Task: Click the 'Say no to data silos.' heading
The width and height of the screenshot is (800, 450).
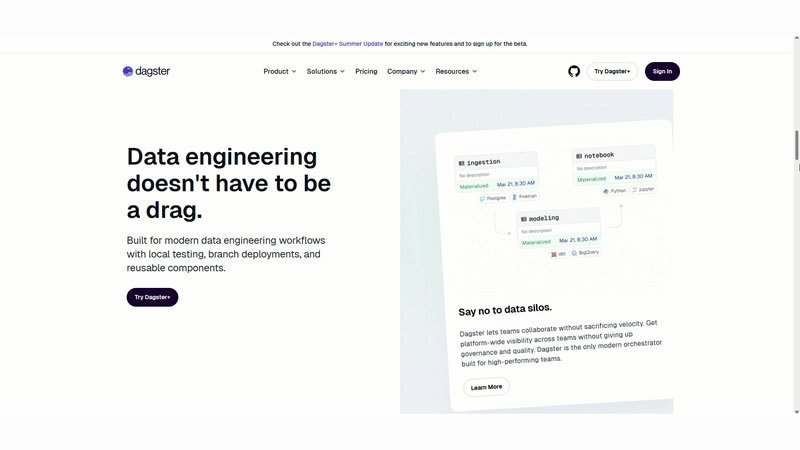Action: pos(505,310)
